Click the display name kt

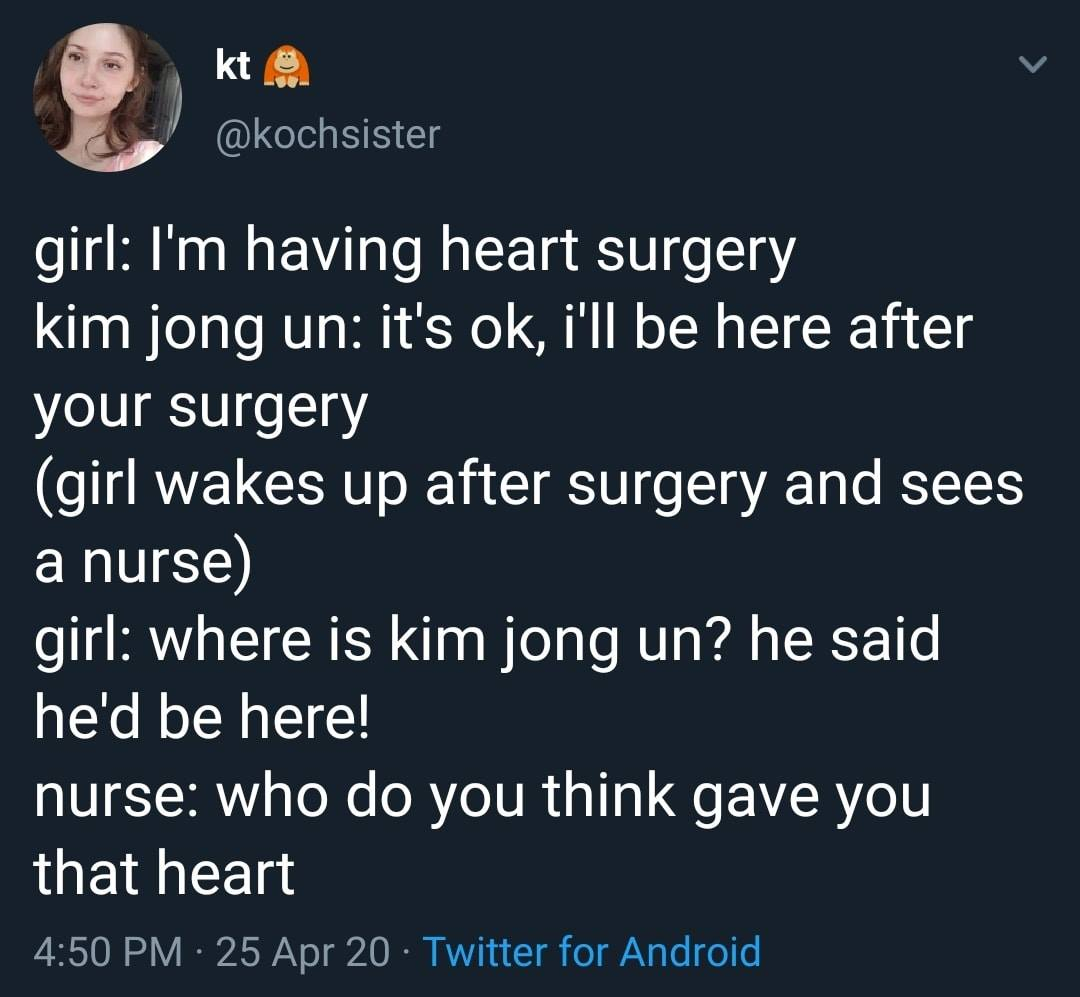232,67
